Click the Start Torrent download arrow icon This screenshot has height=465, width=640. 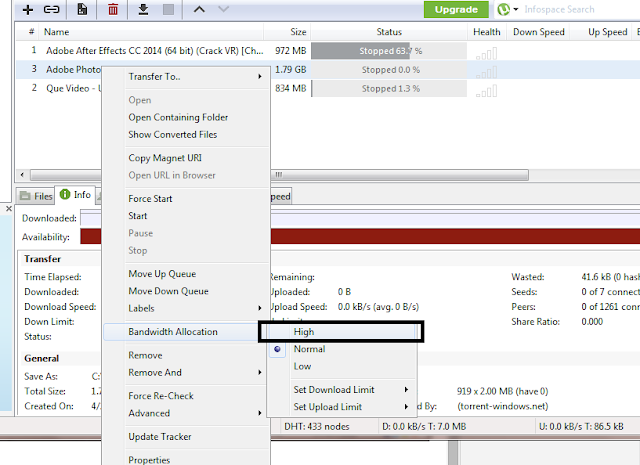143,9
